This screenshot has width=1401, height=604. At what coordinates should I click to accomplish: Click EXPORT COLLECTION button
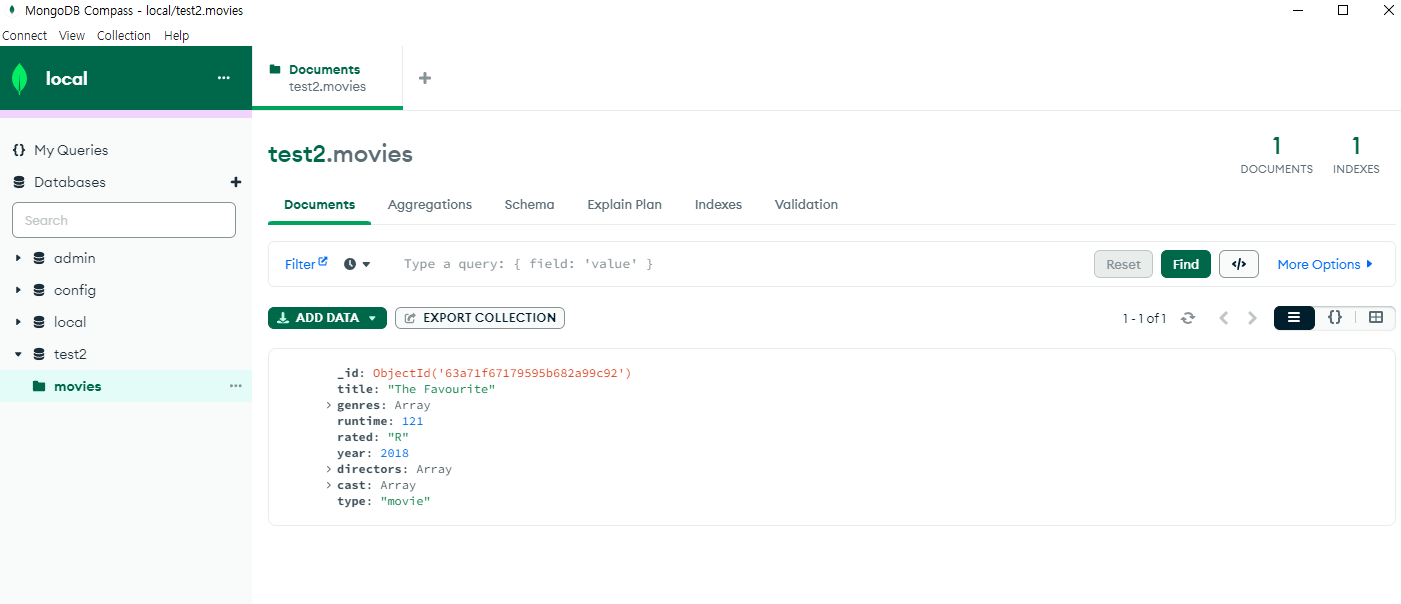(480, 318)
